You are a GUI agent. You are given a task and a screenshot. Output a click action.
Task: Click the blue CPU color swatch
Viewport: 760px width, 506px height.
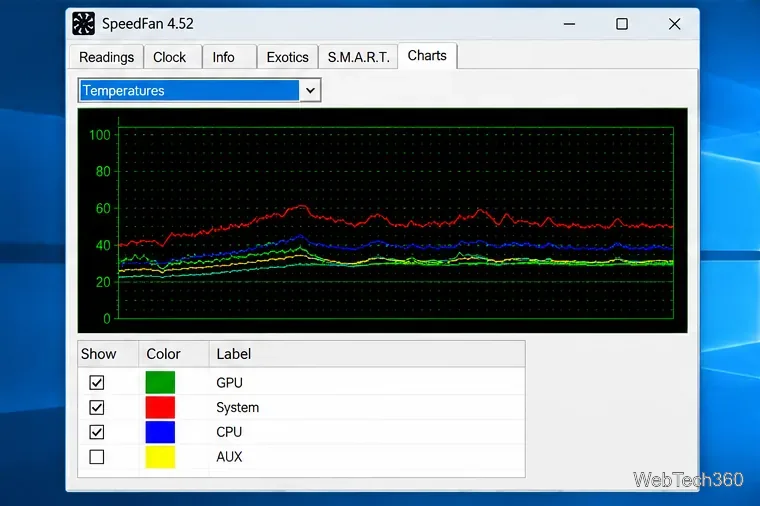(160, 432)
